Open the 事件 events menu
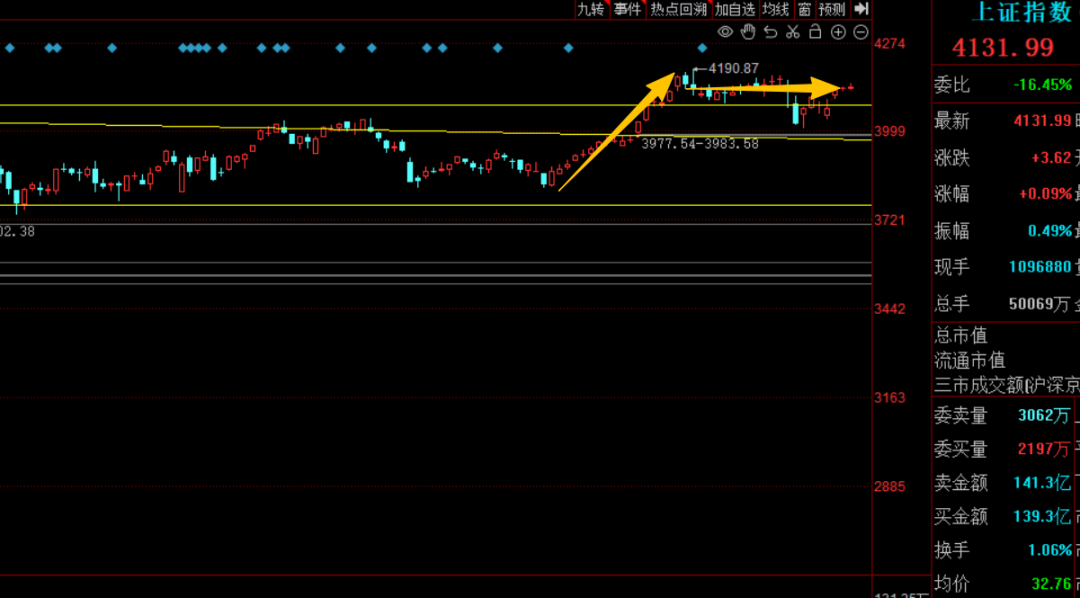This screenshot has width=1080, height=598. 627,9
